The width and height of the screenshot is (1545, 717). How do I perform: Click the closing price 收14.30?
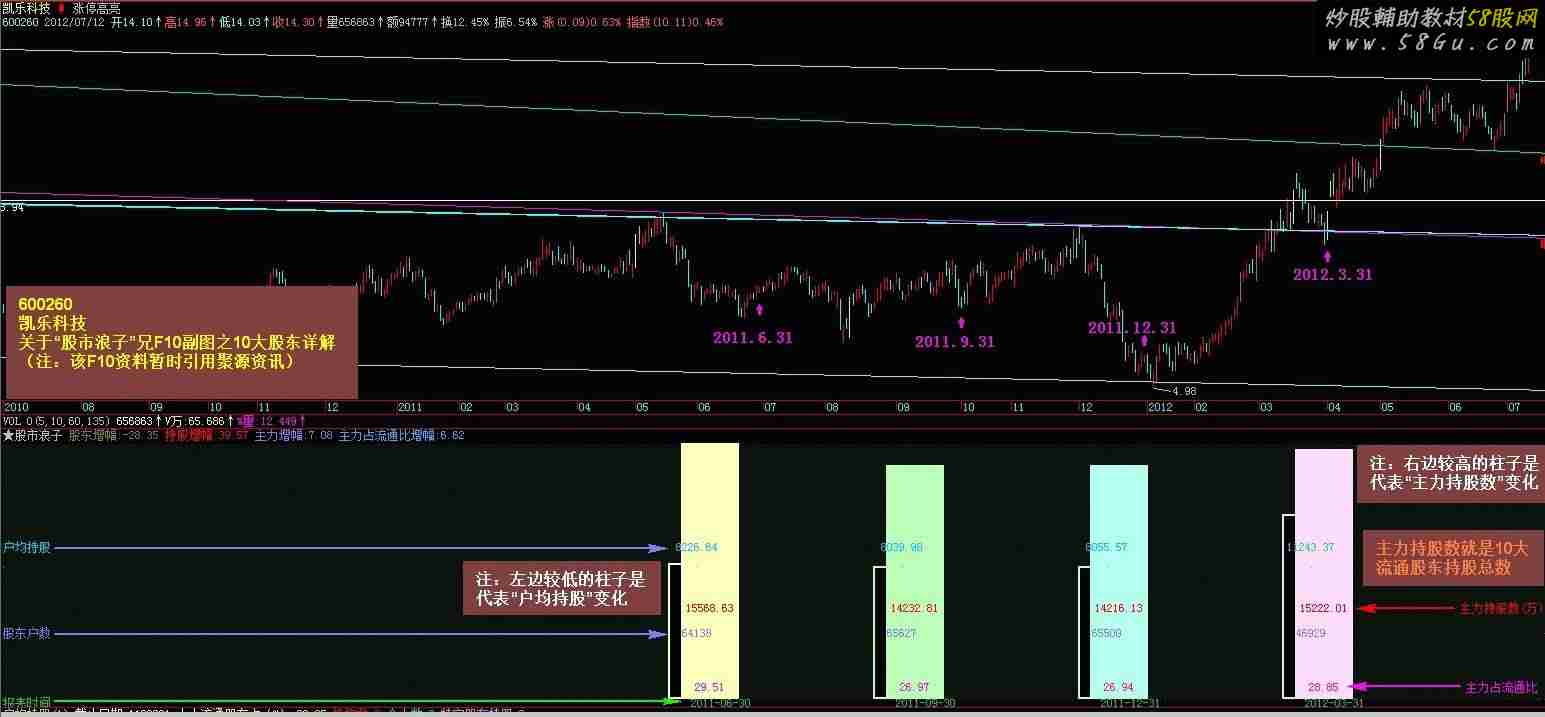296,20
